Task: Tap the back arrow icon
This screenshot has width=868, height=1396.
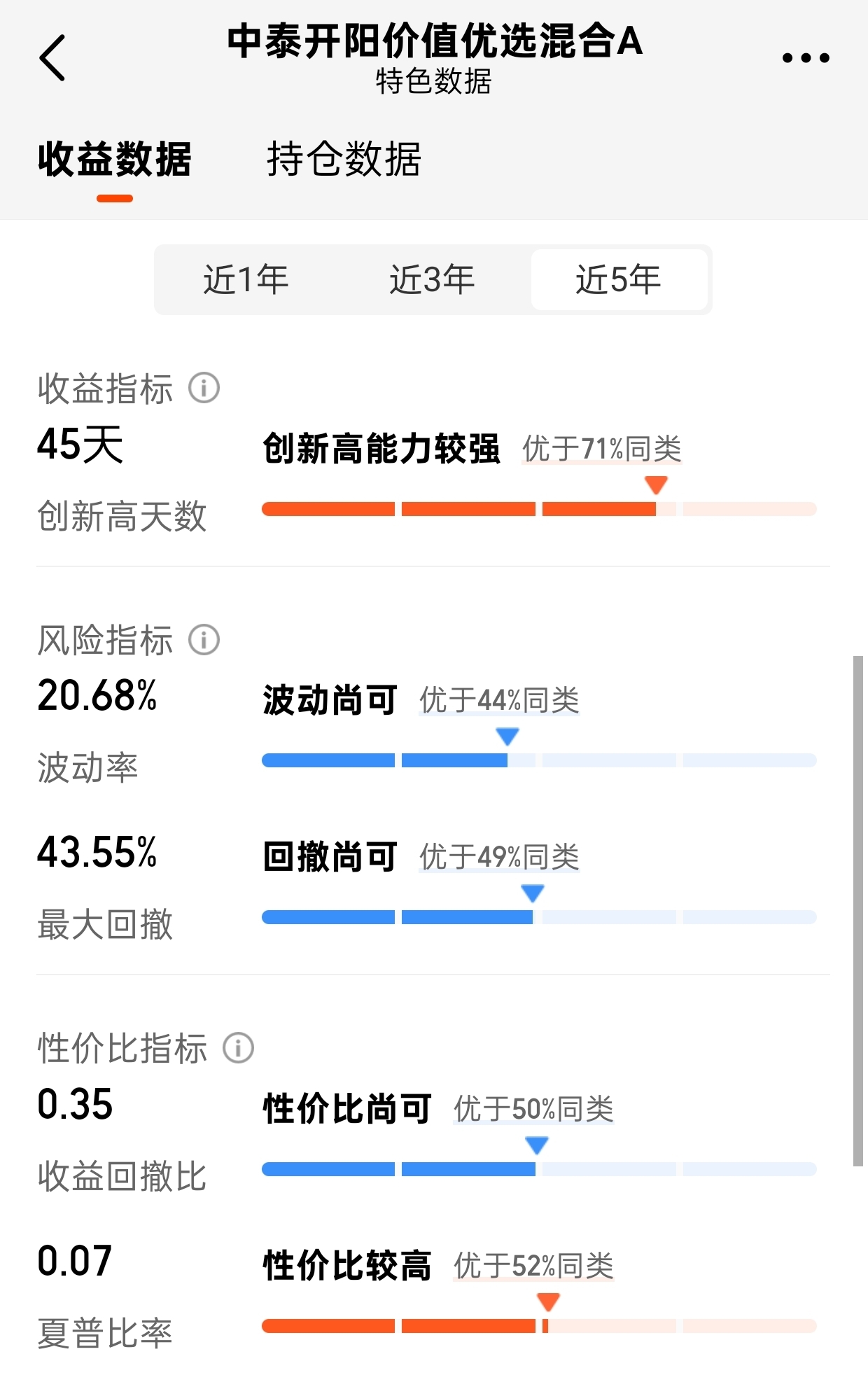Action: (x=52, y=57)
